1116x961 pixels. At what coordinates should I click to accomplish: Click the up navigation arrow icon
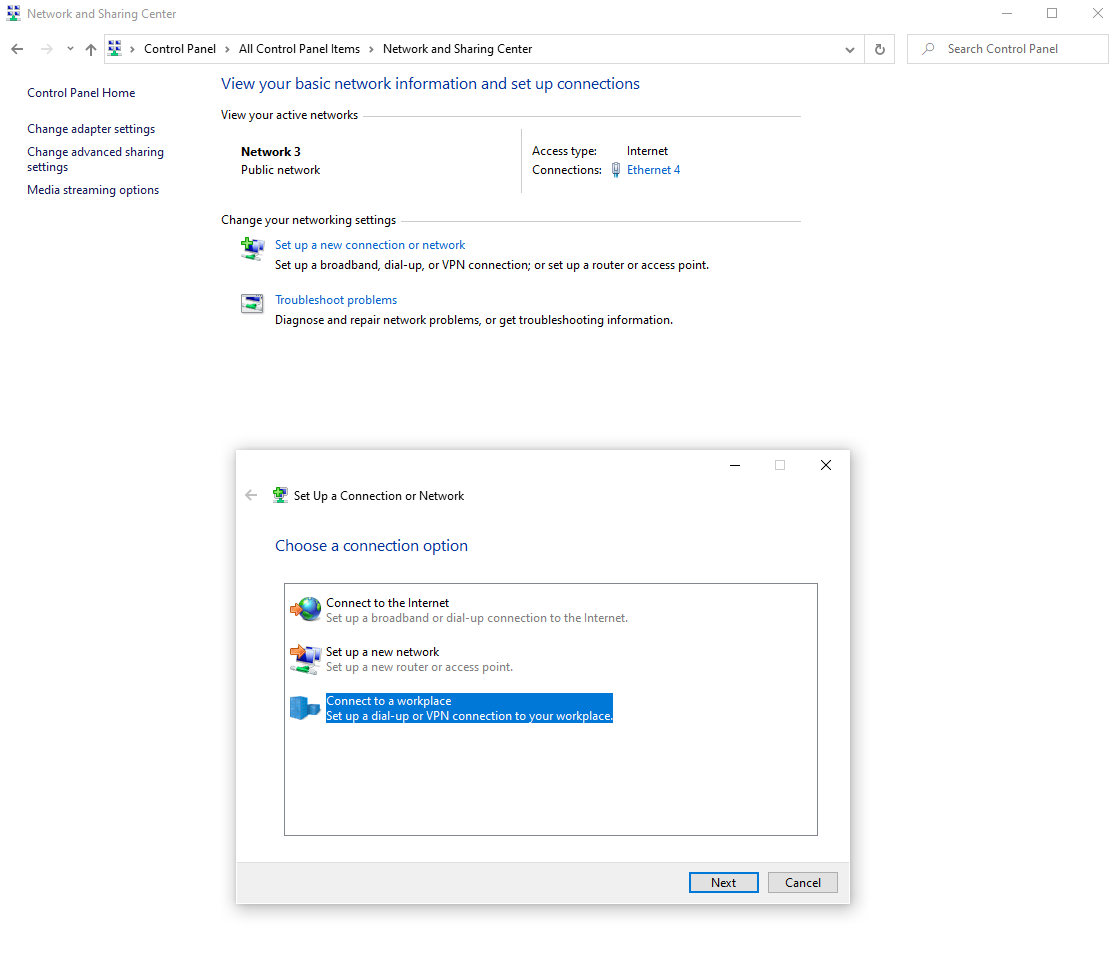(90, 48)
